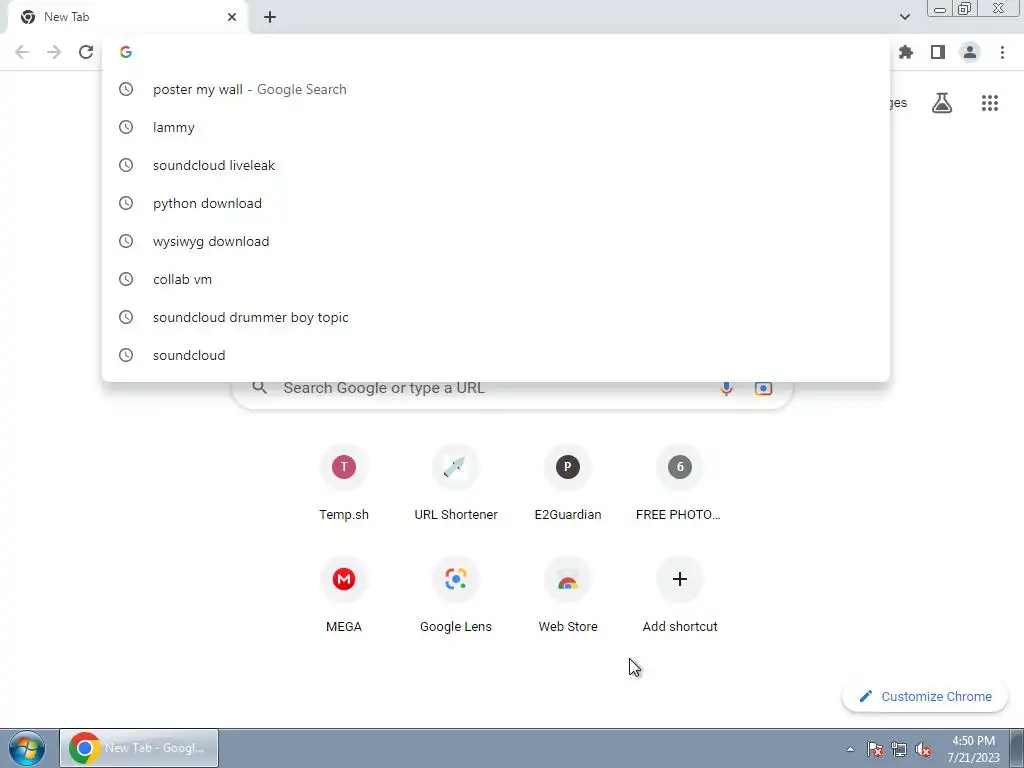Open Chrome's three-dot menu
The image size is (1024, 768).
[x=1002, y=52]
